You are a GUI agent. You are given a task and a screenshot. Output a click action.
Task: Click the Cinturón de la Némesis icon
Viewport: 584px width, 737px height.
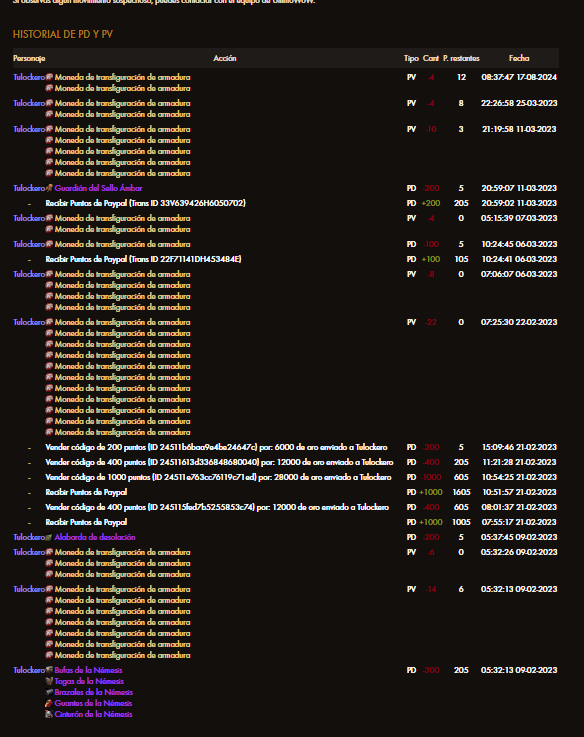tap(49, 714)
